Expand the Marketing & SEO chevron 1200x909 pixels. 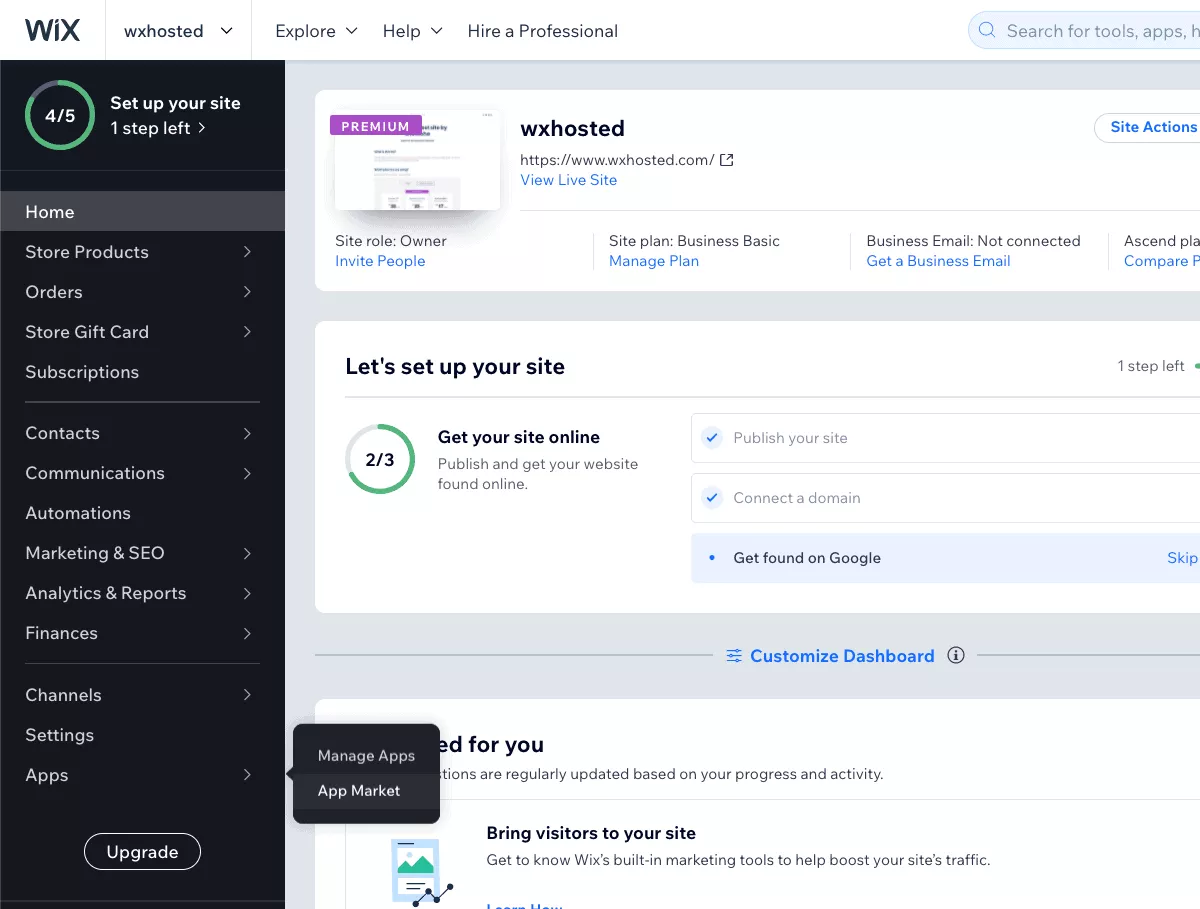[x=247, y=553]
